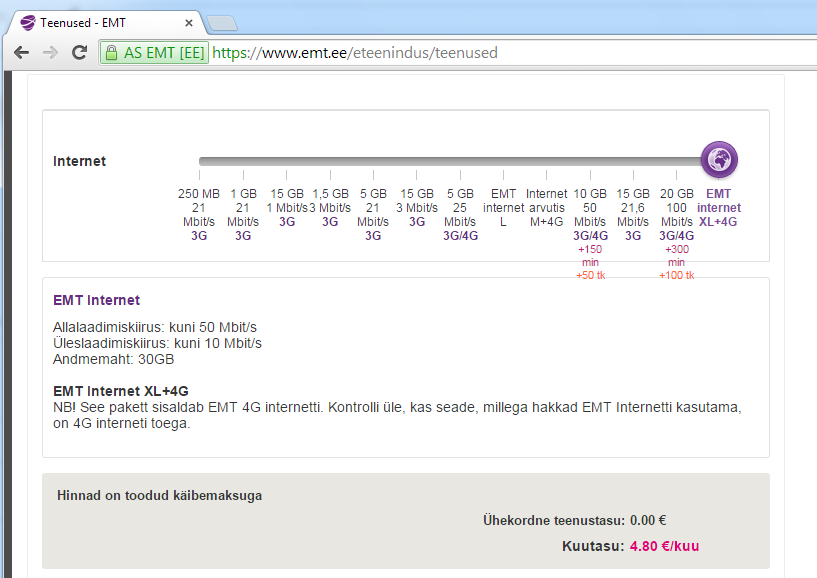The height and width of the screenshot is (578, 817).
Task: Select the 15 GB 1 Mbit/s 3G option
Action: (287, 207)
